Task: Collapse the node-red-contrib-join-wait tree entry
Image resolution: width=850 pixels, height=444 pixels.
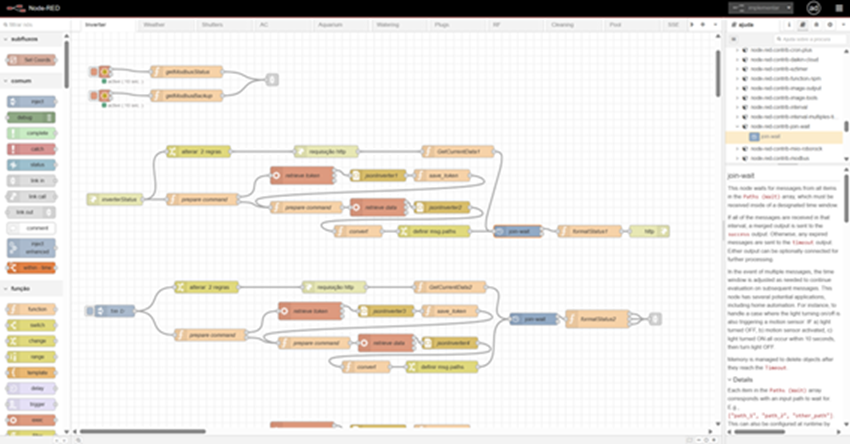Action: 737,127
